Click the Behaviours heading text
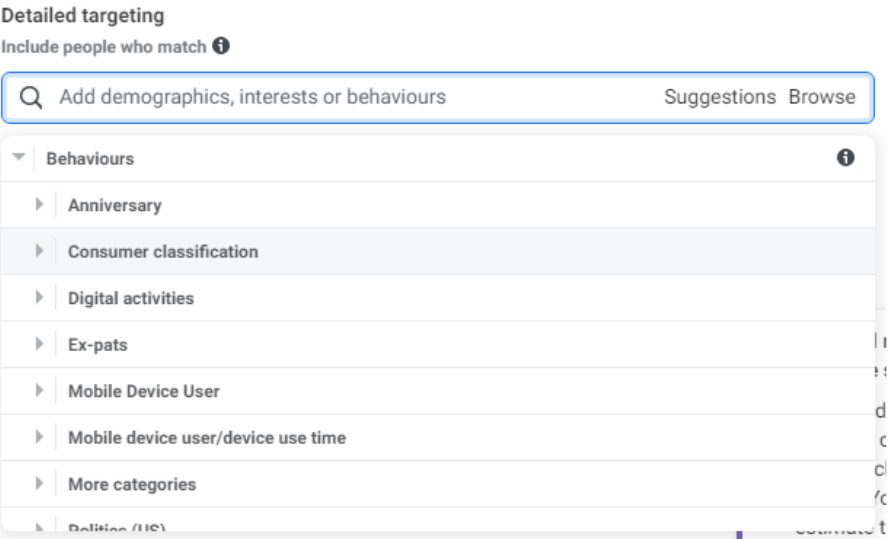This screenshot has width=888, height=539. [x=89, y=158]
